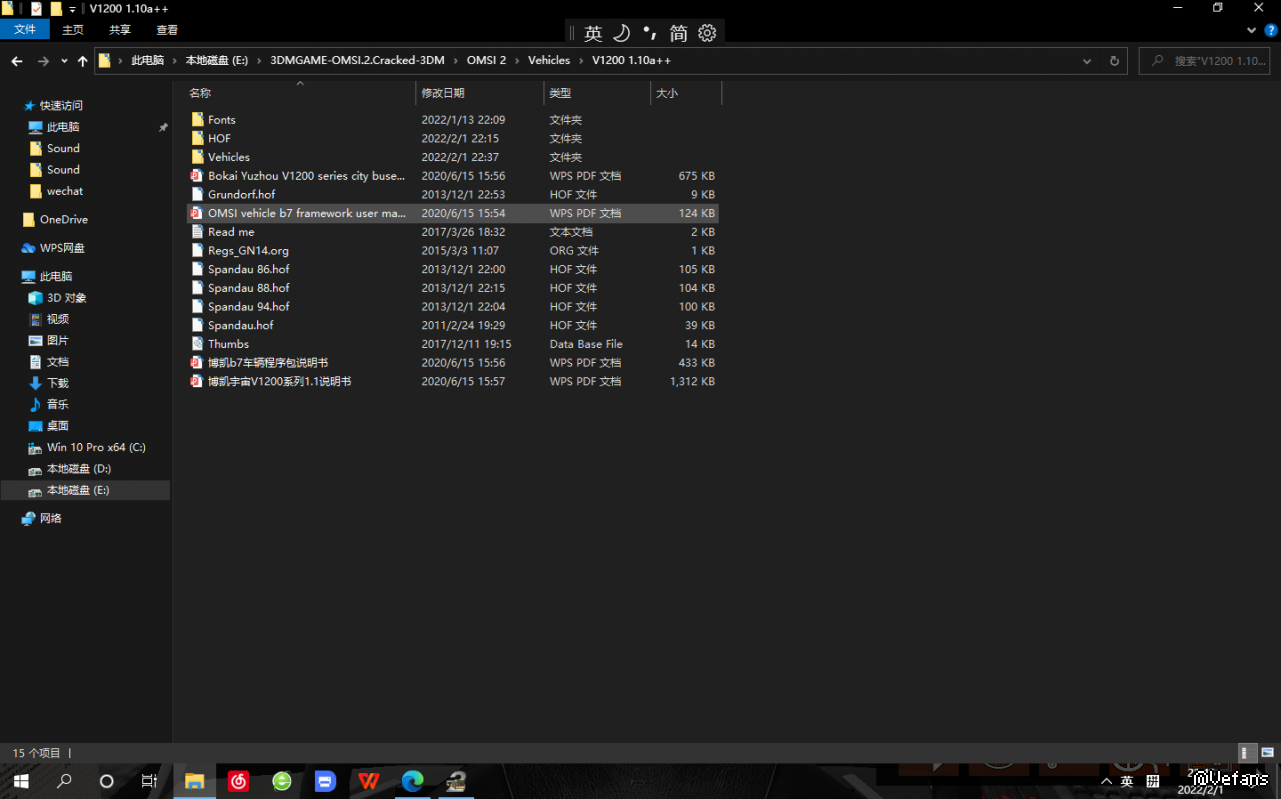Select the Vehicles folder icon in file list
The height and width of the screenshot is (799, 1281).
[x=197, y=157]
